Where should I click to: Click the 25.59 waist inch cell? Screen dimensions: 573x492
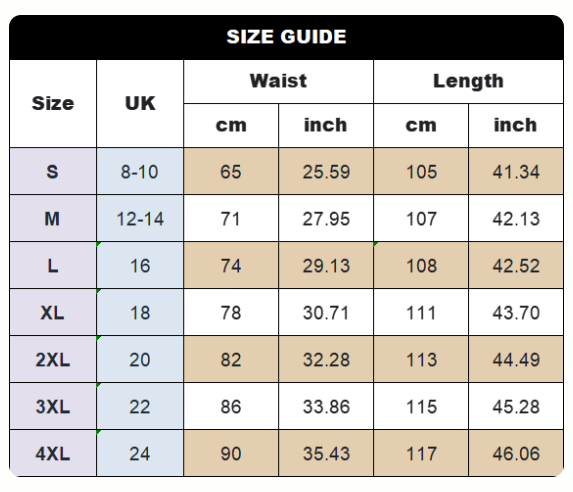coord(326,171)
